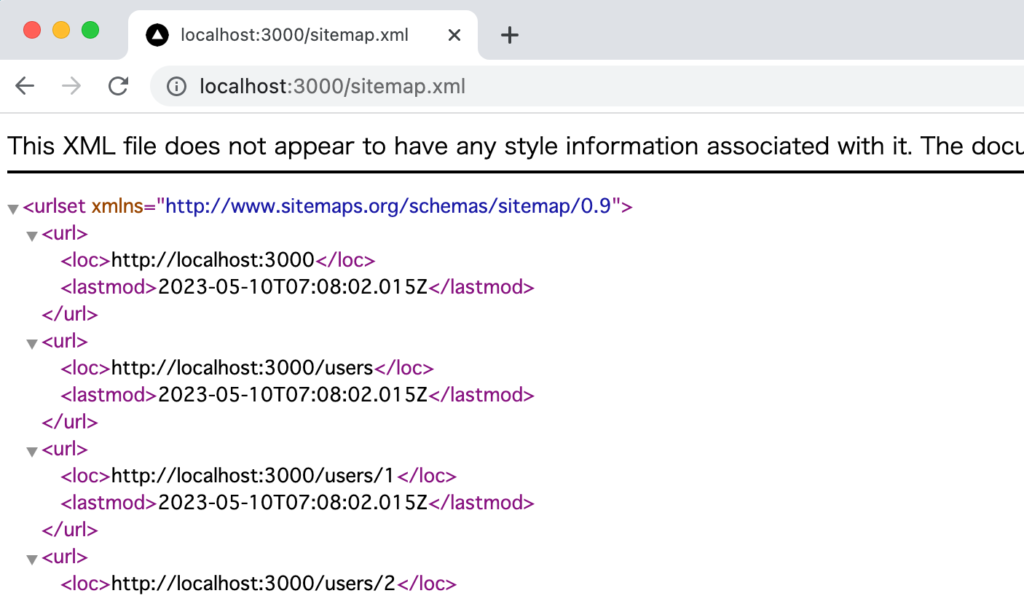Click the yellow minimize traffic light

(60, 31)
